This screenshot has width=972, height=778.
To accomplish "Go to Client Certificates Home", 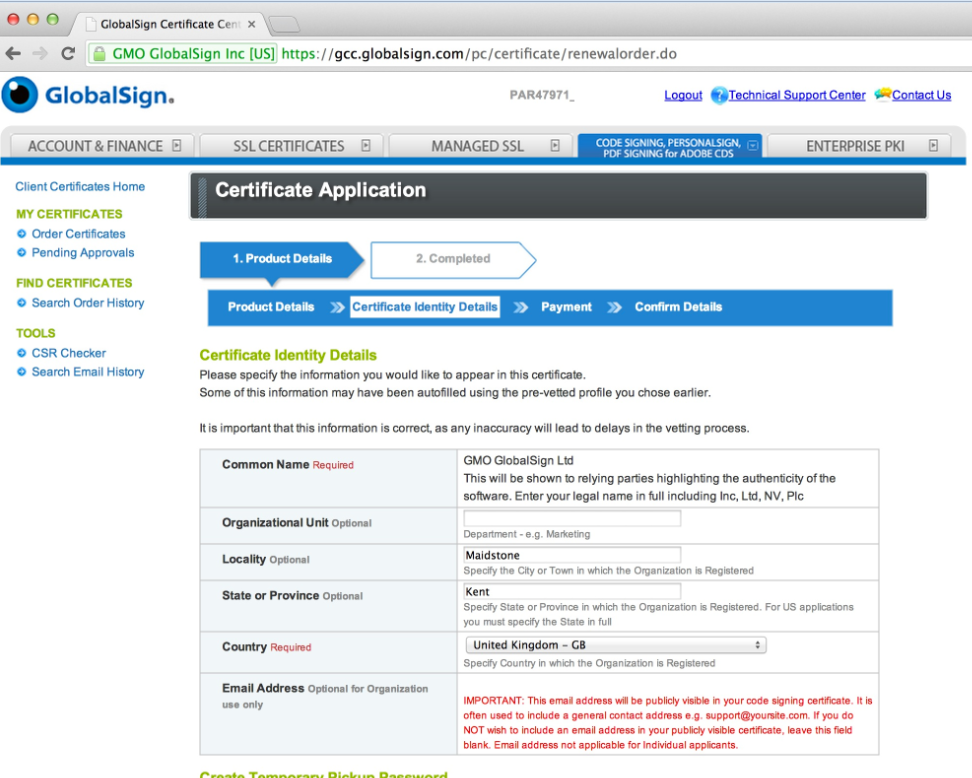I will (x=80, y=187).
